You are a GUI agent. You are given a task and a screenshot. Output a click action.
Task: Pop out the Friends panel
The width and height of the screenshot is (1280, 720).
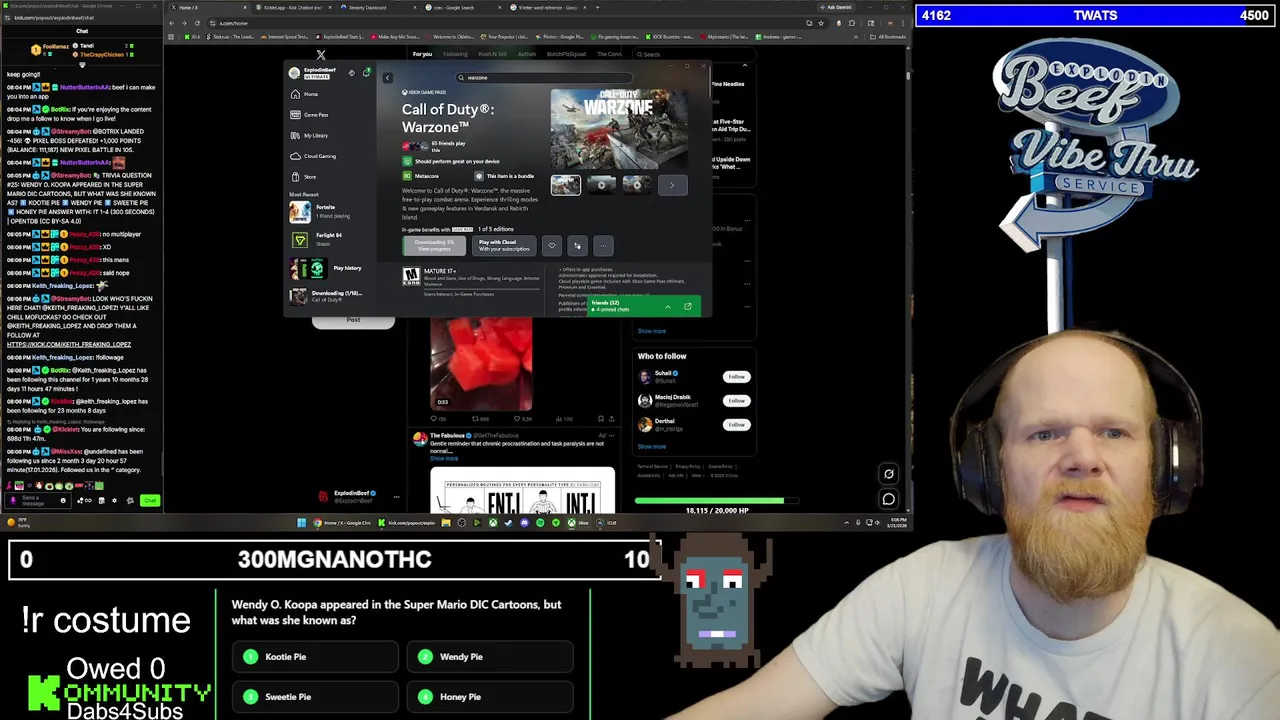pyautogui.click(x=688, y=306)
